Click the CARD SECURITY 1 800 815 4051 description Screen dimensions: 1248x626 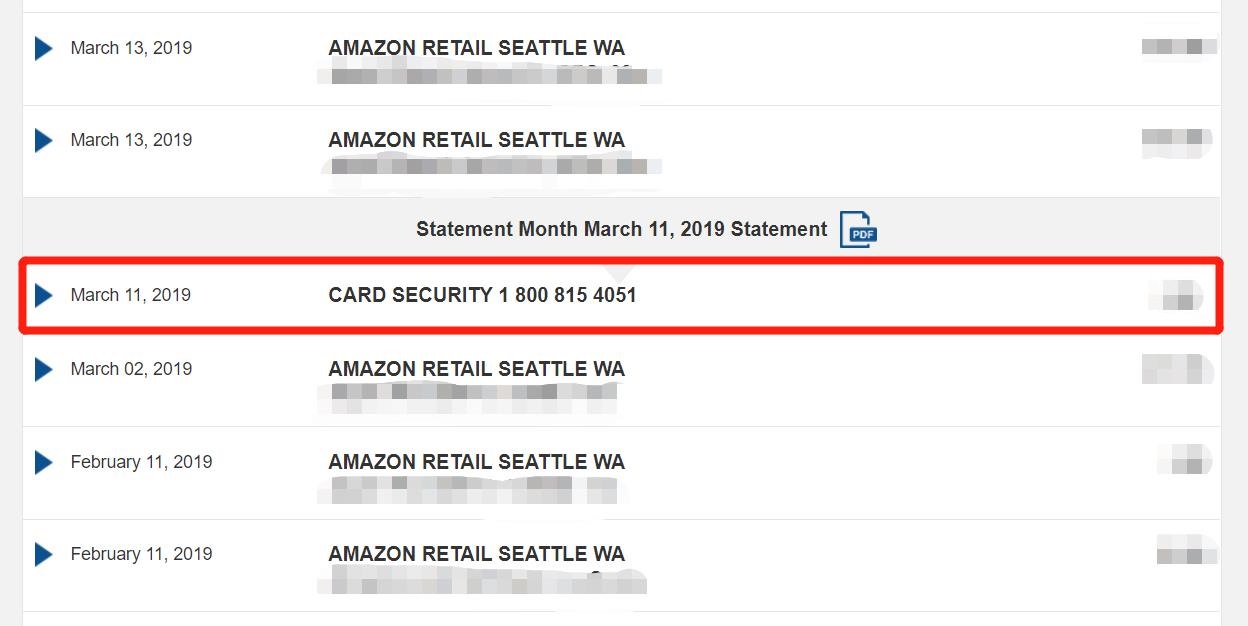click(x=482, y=295)
